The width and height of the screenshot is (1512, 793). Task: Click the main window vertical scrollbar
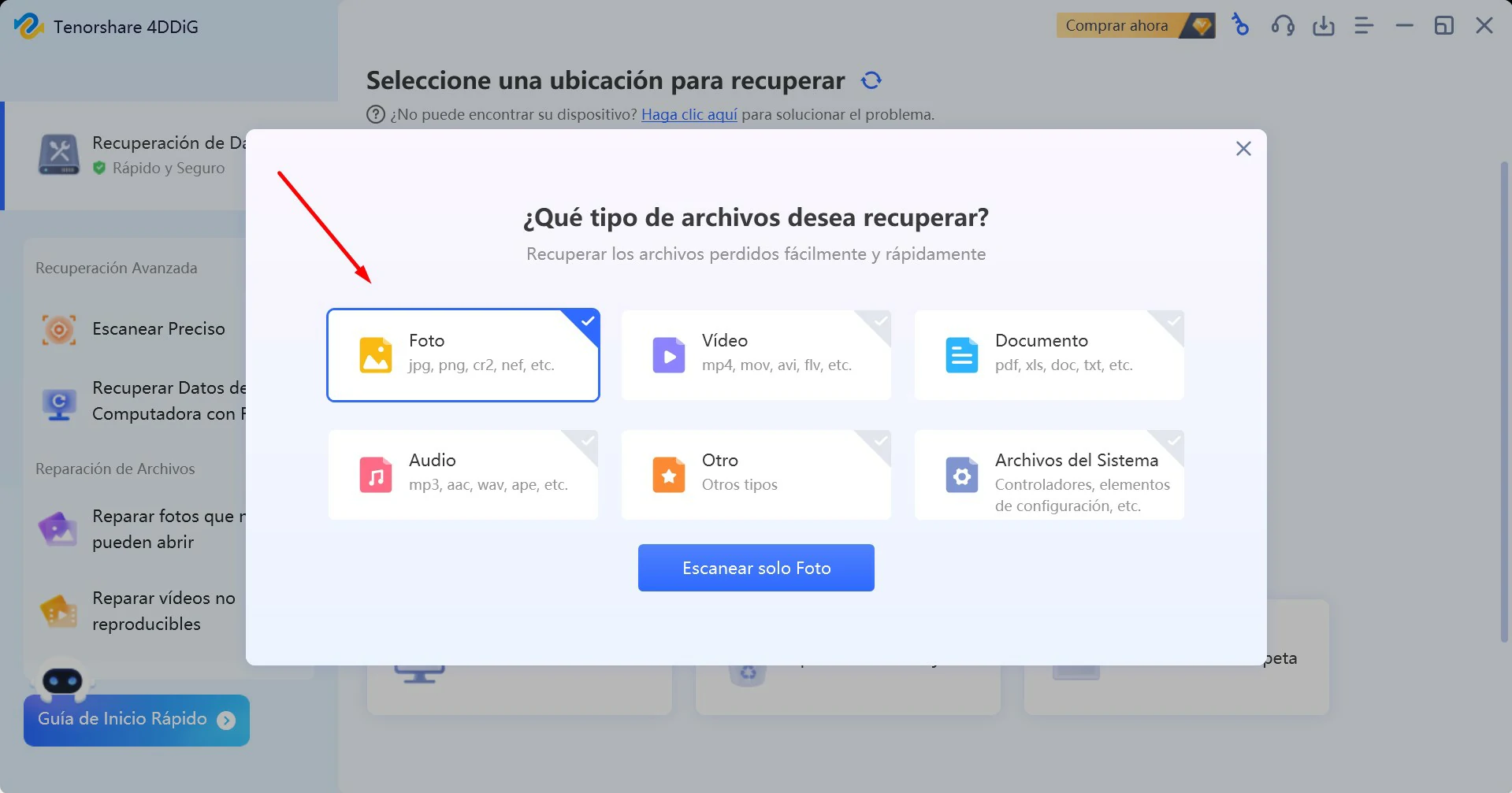click(1504, 402)
